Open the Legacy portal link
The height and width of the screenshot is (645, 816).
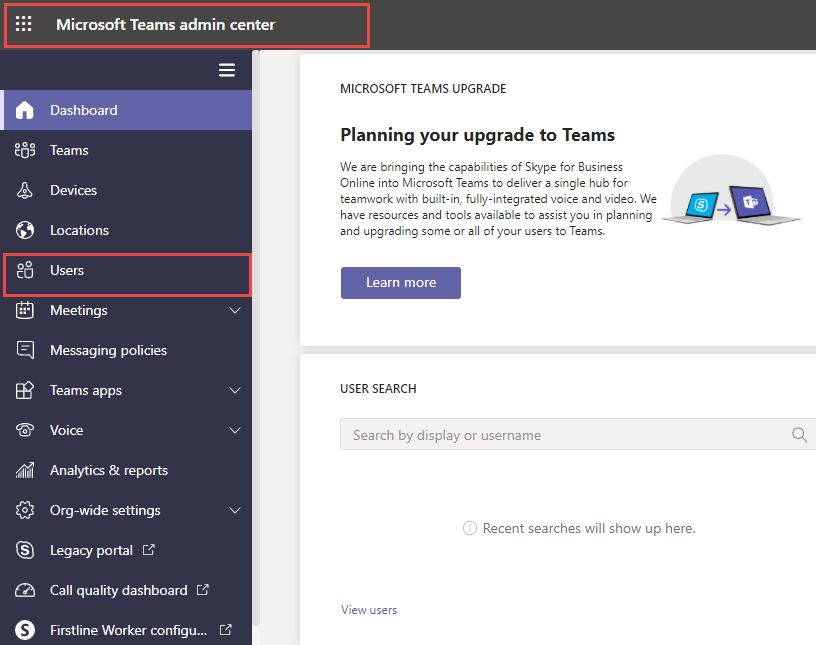[126, 550]
